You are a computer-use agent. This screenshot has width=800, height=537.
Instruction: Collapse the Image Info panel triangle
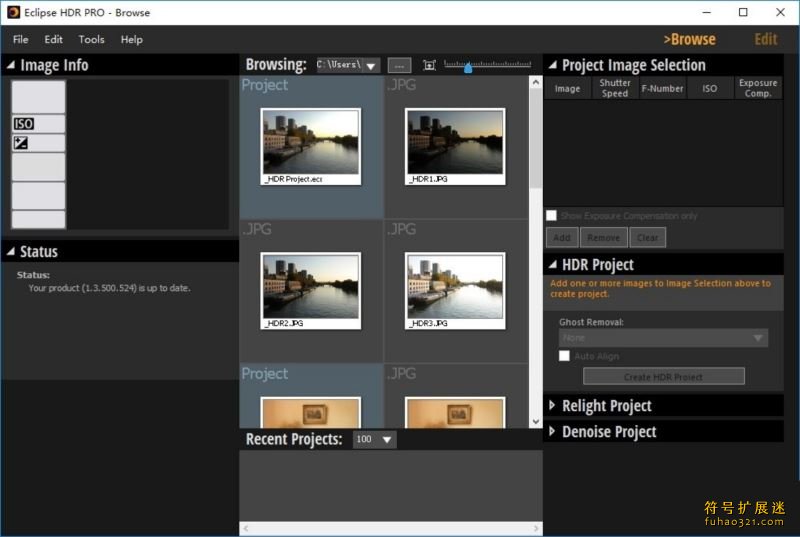coord(11,65)
